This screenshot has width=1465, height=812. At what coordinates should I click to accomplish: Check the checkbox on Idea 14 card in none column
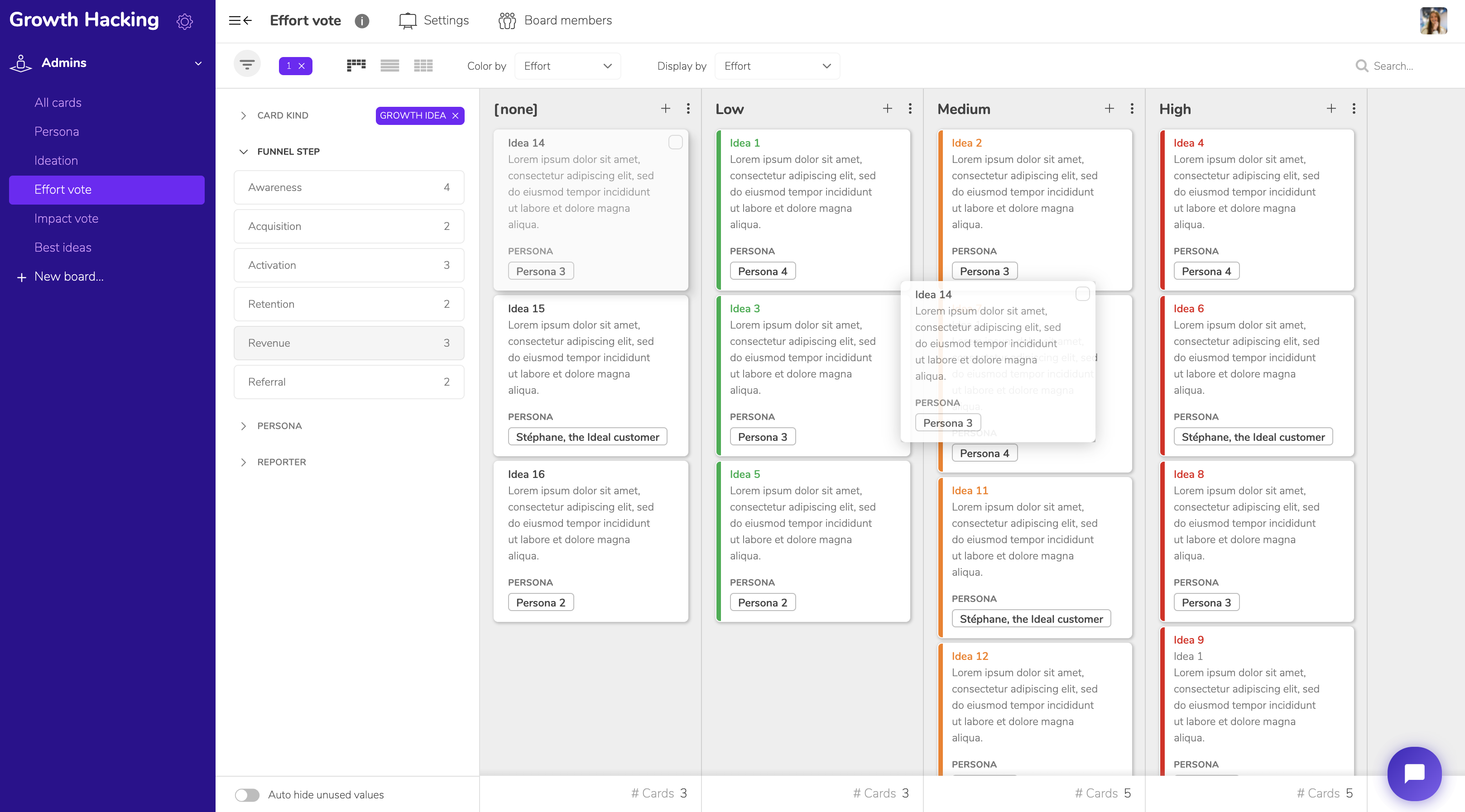pos(675,143)
